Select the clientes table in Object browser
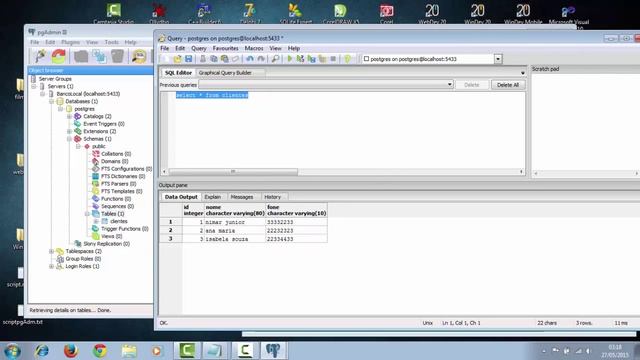The width and height of the screenshot is (640, 360). [x=118, y=221]
